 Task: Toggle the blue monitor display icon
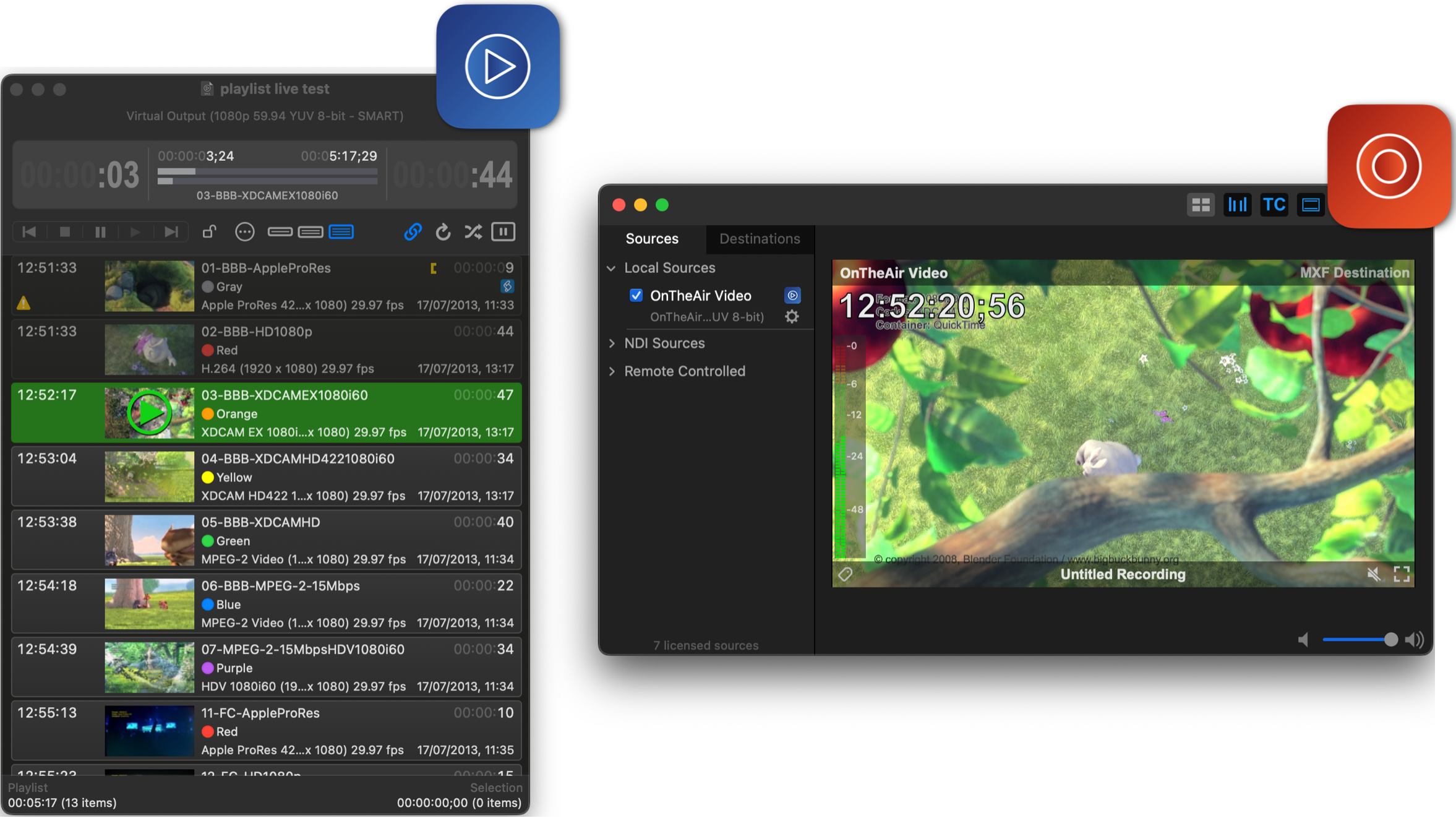[x=1310, y=205]
